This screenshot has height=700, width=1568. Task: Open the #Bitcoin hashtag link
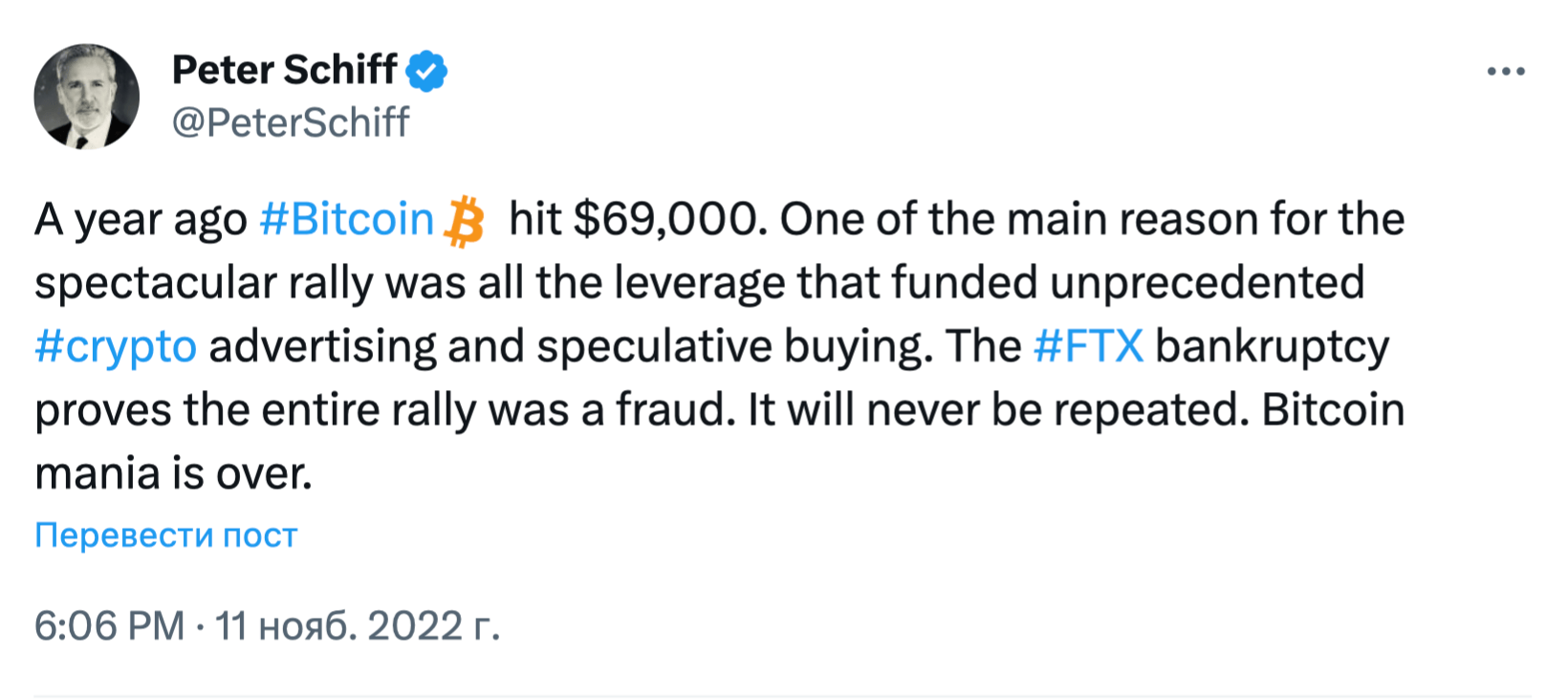(x=347, y=219)
